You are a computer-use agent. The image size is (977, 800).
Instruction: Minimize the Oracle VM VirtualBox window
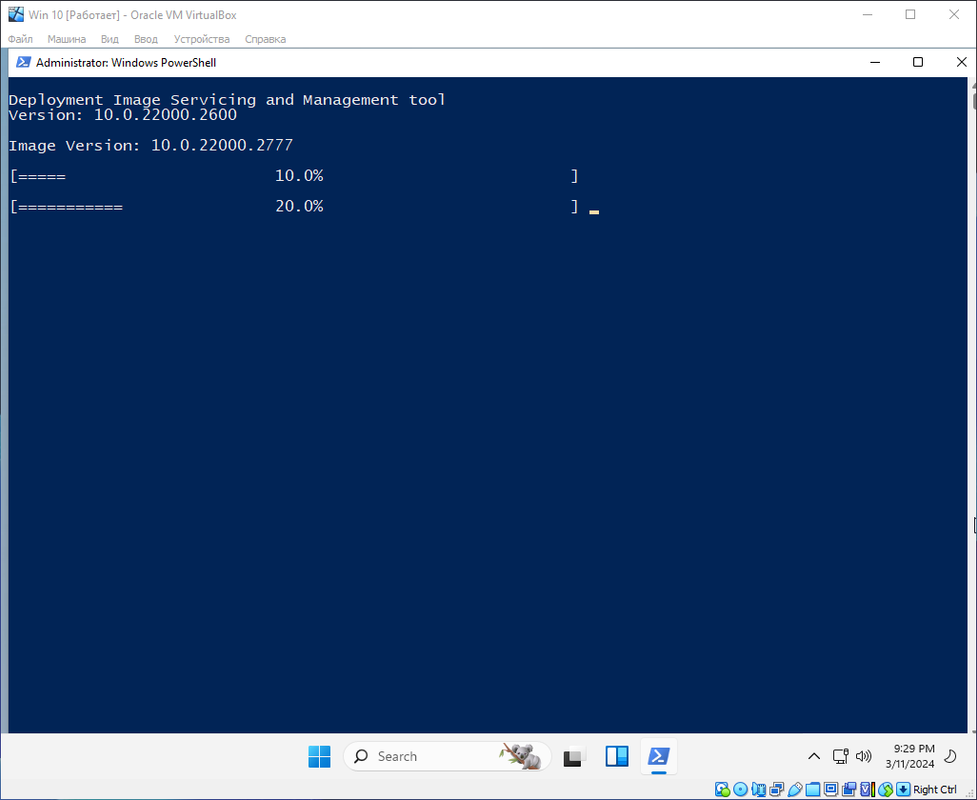(867, 14)
